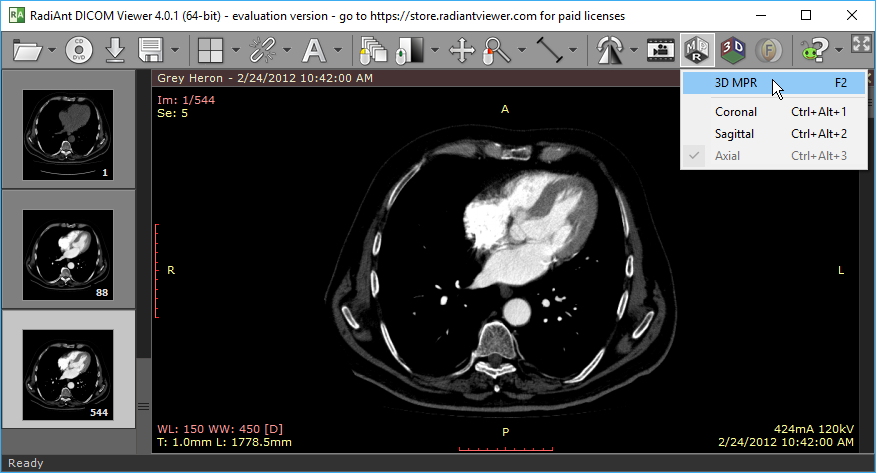
Task: Click the download/import arrow icon
Action: [x=115, y=49]
